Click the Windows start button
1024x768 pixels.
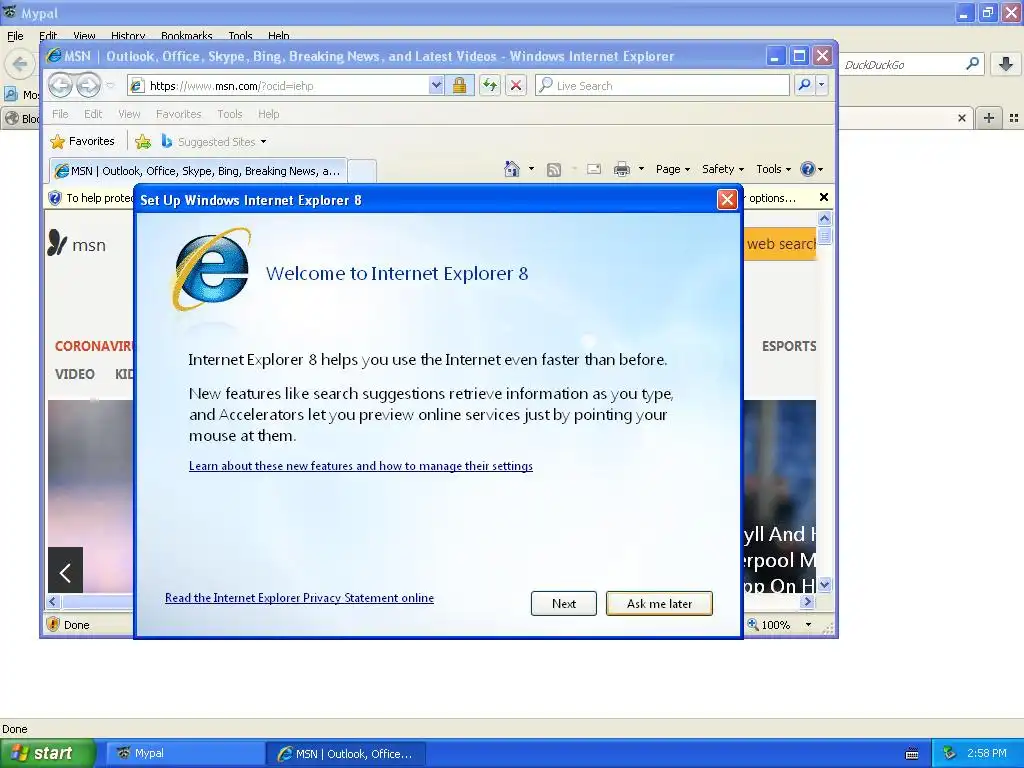(x=48, y=753)
